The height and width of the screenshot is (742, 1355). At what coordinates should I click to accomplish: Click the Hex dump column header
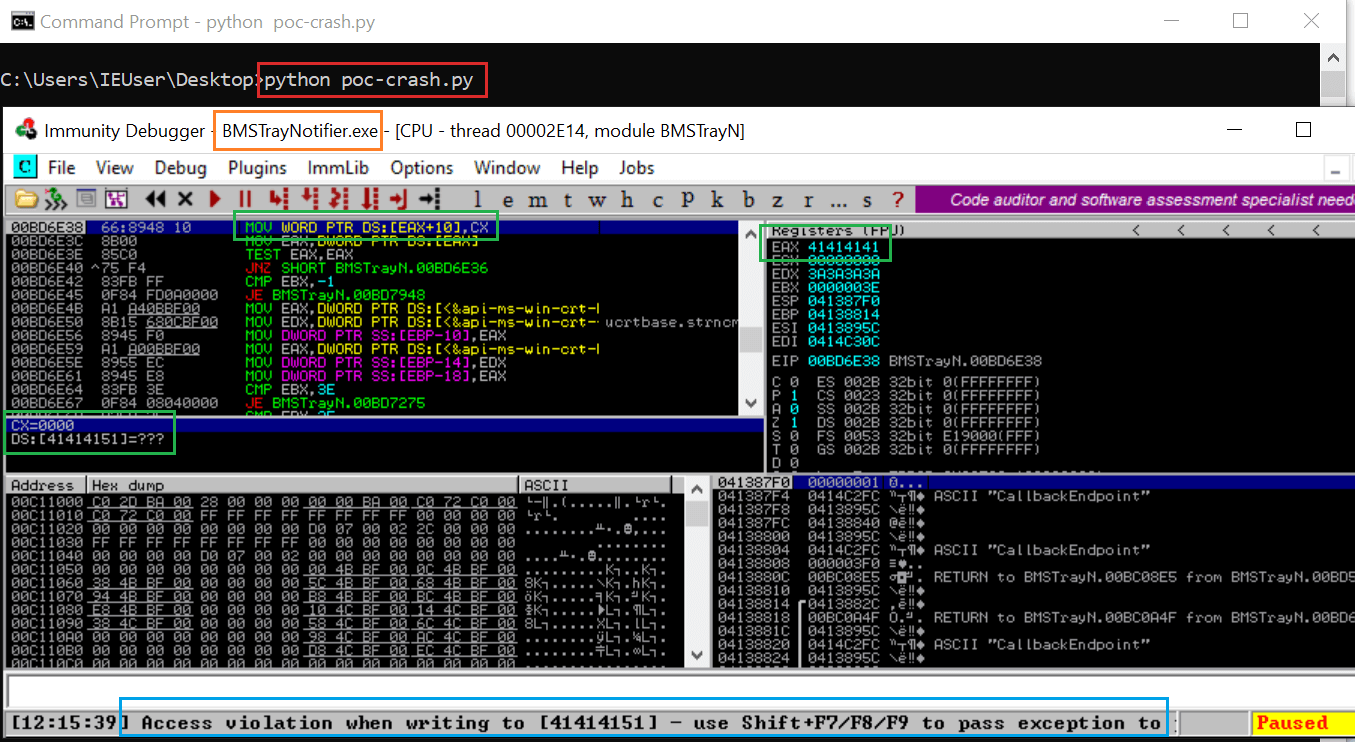(x=303, y=485)
